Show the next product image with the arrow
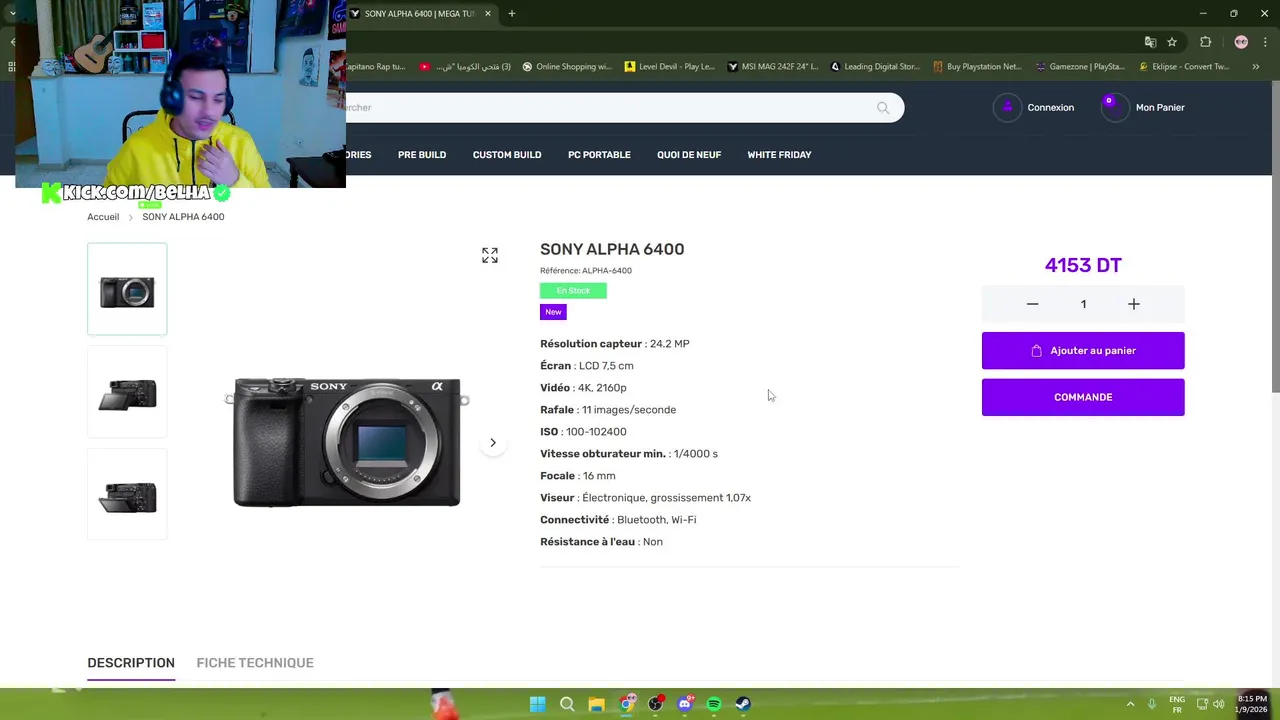Screen dimensions: 1280x720 pyautogui.click(x=493, y=443)
